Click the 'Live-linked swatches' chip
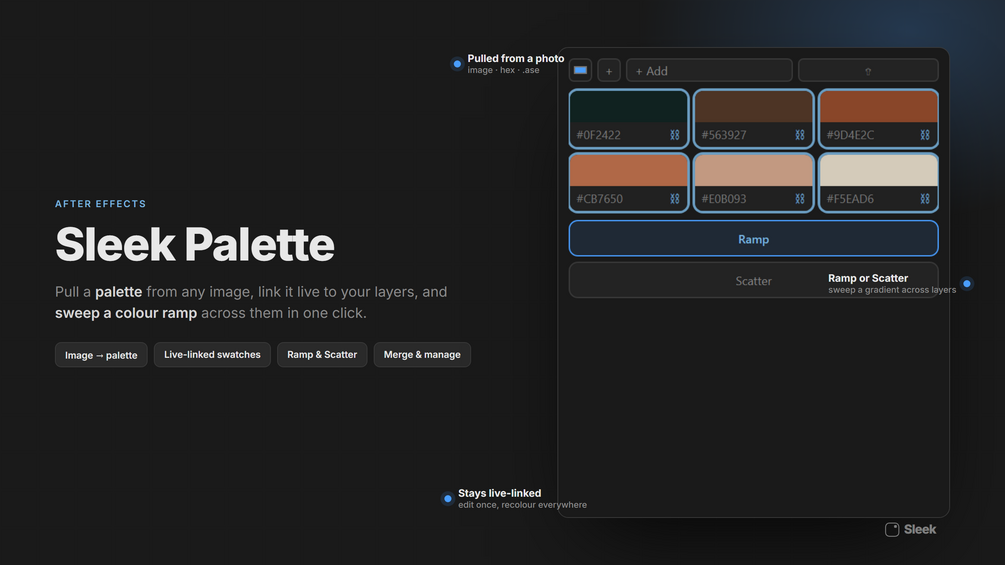The width and height of the screenshot is (1005, 565). tap(212, 355)
